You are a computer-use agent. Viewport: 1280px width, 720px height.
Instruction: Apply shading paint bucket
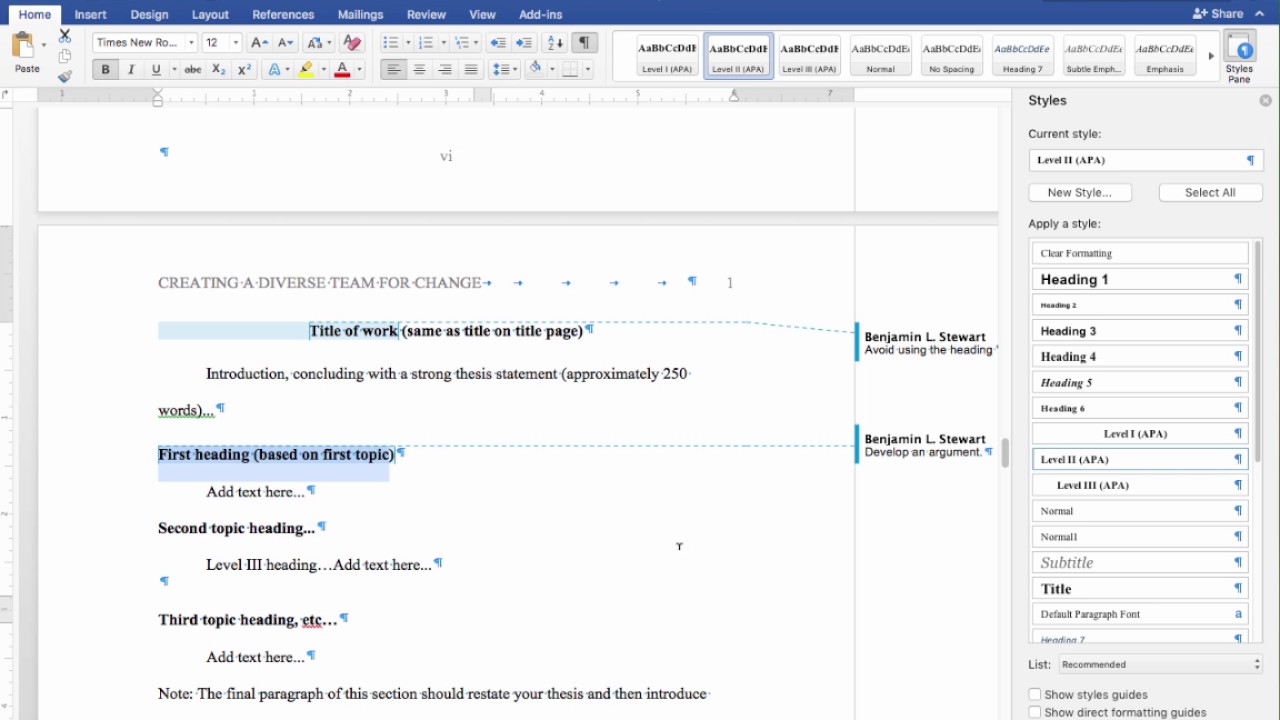(535, 70)
